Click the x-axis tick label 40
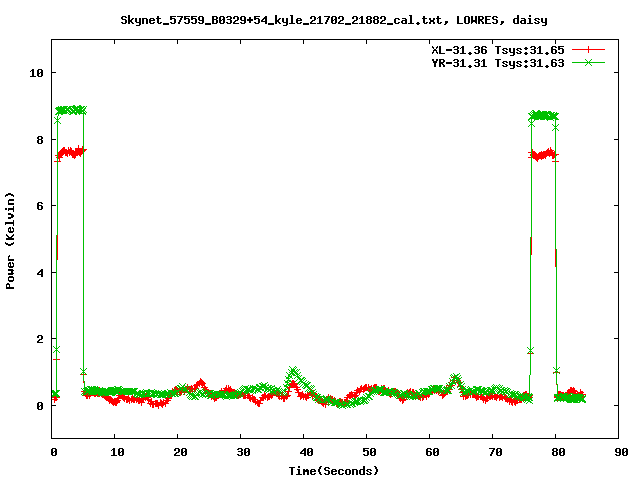Screen dimensions: 640x480 point(306,452)
